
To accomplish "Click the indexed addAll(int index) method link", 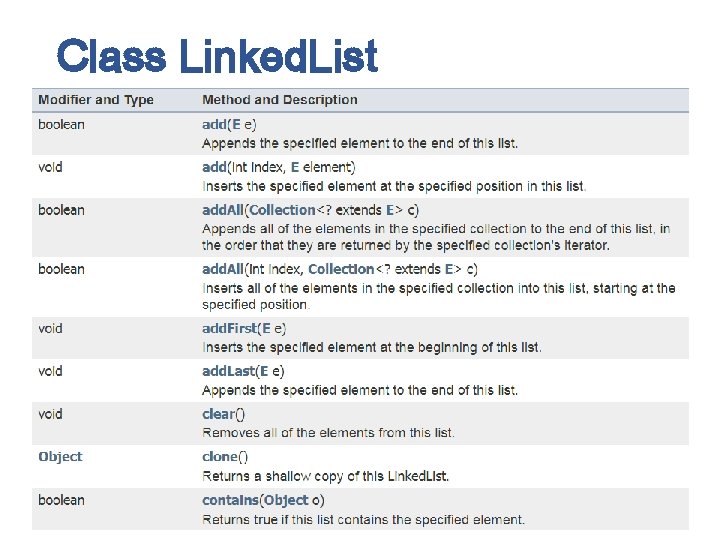I will [x=222, y=269].
